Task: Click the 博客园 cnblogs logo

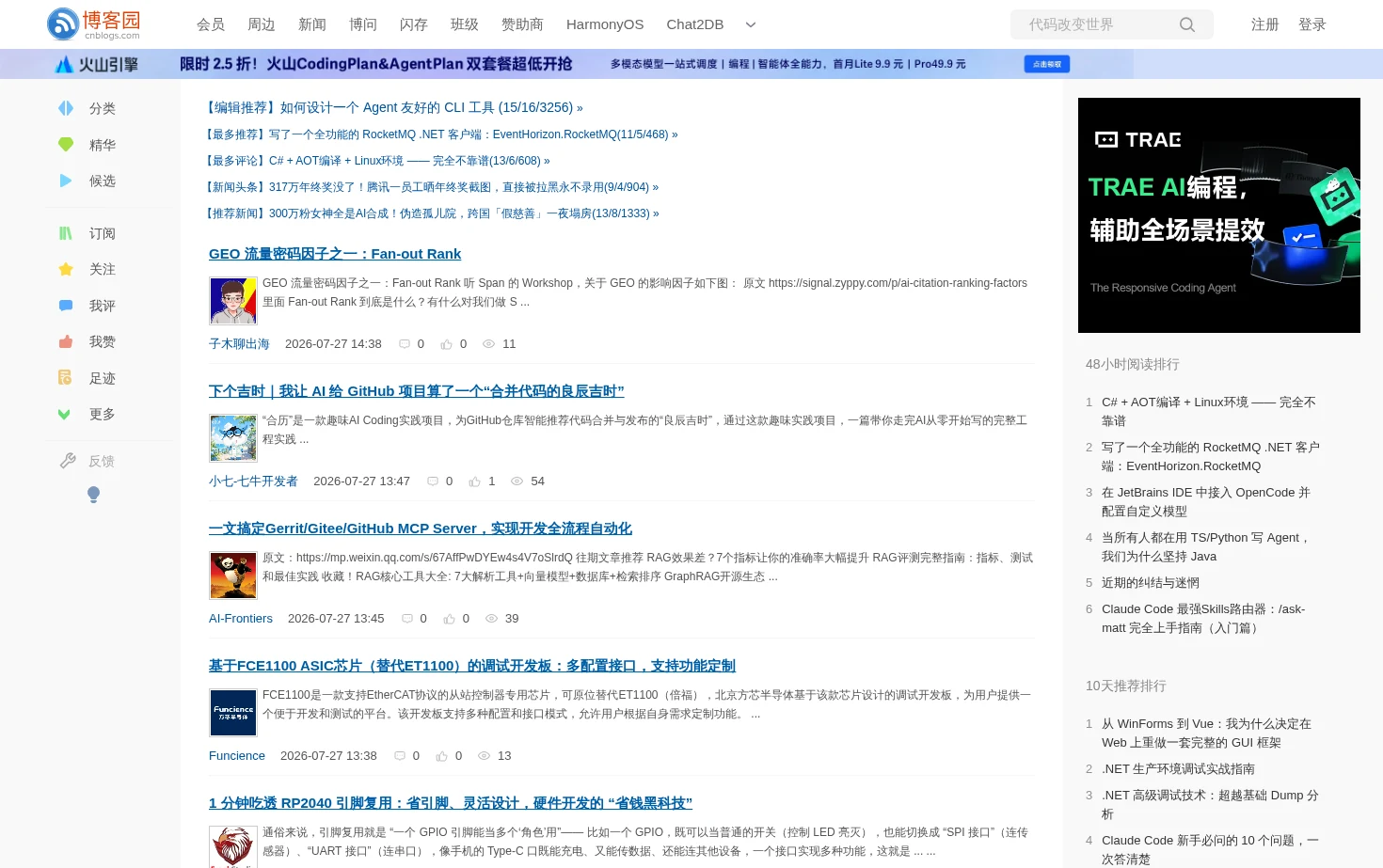Action: click(94, 24)
